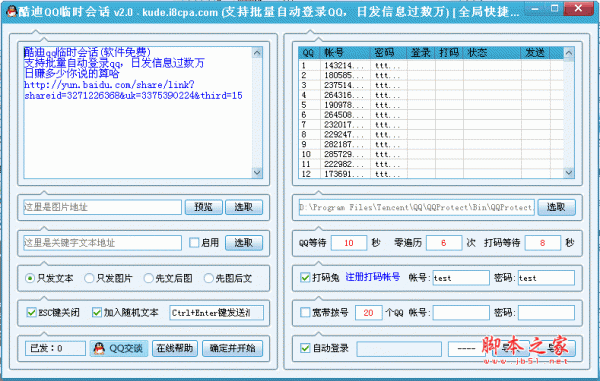Screen dimensions: 600x381
Task: Select account row 222982...
Action: click(x=431, y=164)
